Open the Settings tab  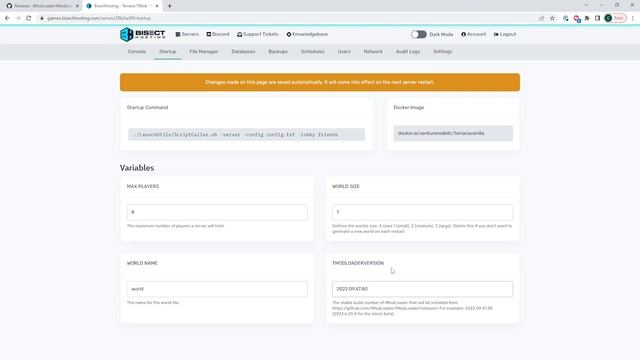coord(442,52)
